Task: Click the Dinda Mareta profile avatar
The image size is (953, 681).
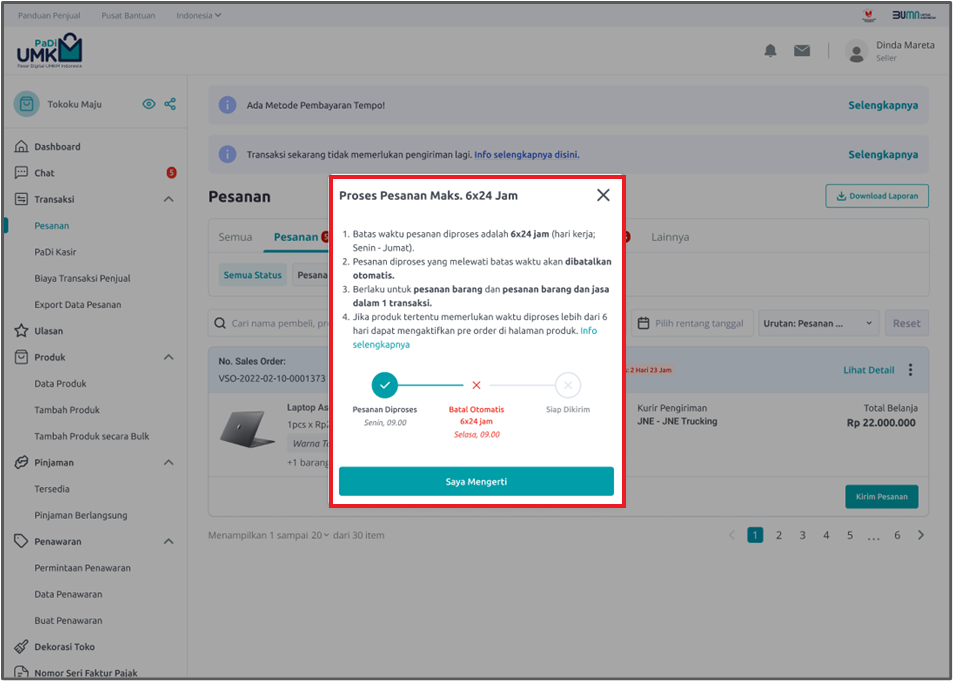Action: [x=856, y=51]
